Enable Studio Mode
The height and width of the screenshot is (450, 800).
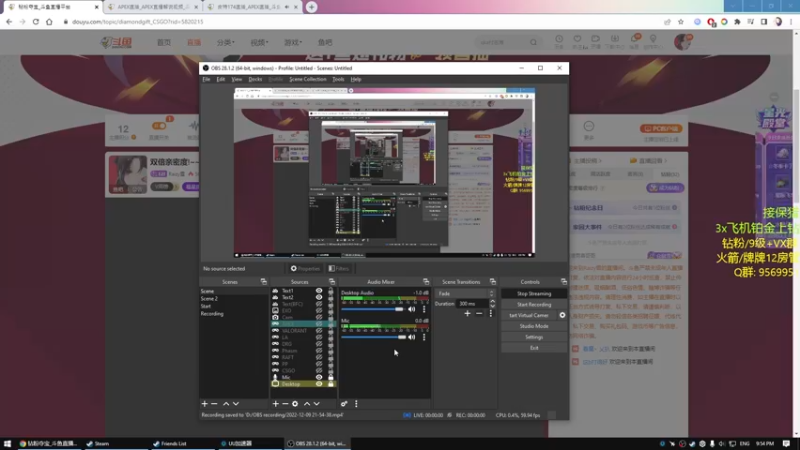click(534, 326)
